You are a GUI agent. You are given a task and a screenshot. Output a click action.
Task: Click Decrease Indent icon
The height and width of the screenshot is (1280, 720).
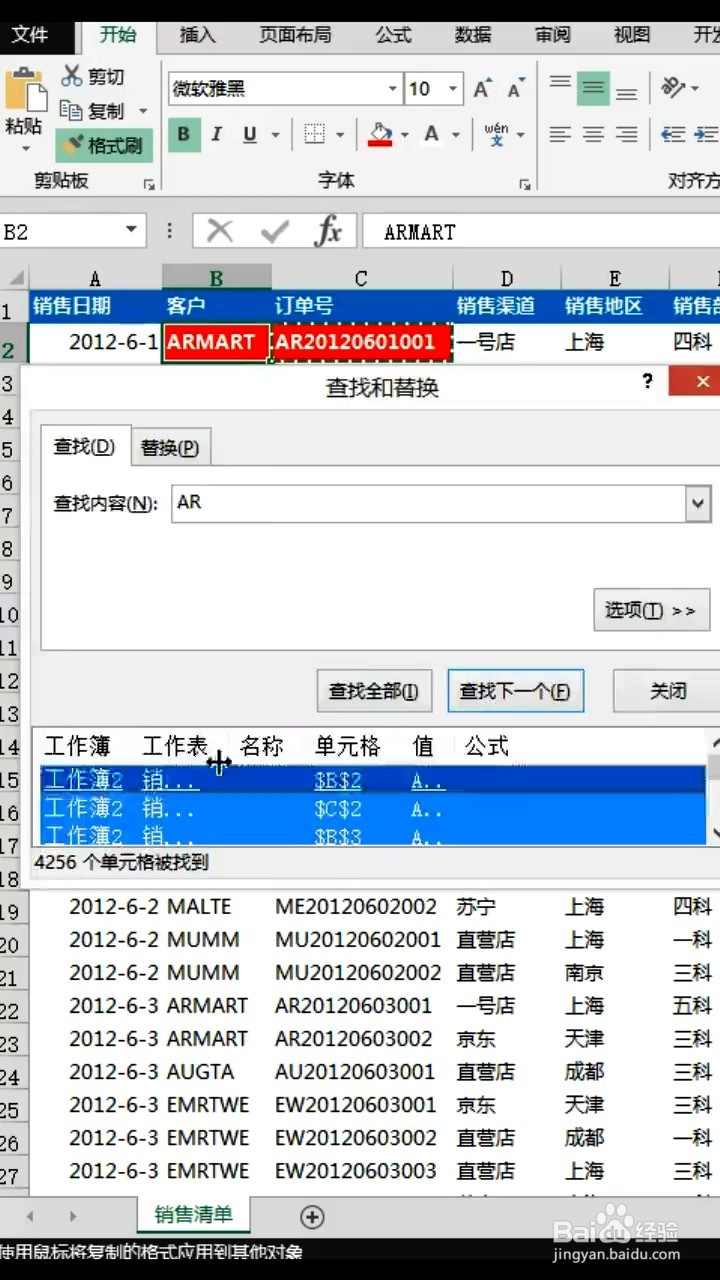(x=674, y=134)
